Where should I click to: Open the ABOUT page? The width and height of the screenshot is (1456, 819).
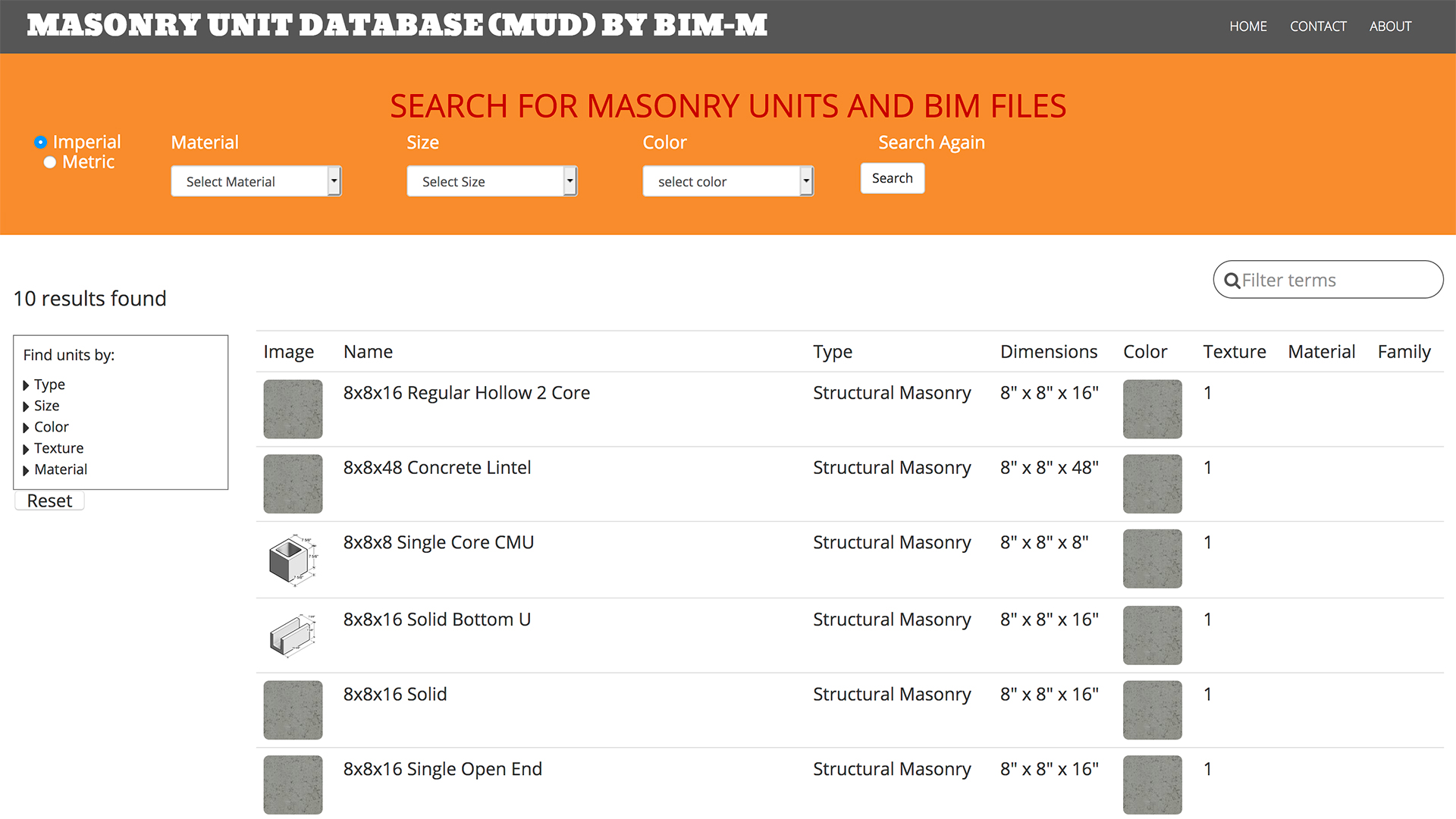(x=1390, y=26)
